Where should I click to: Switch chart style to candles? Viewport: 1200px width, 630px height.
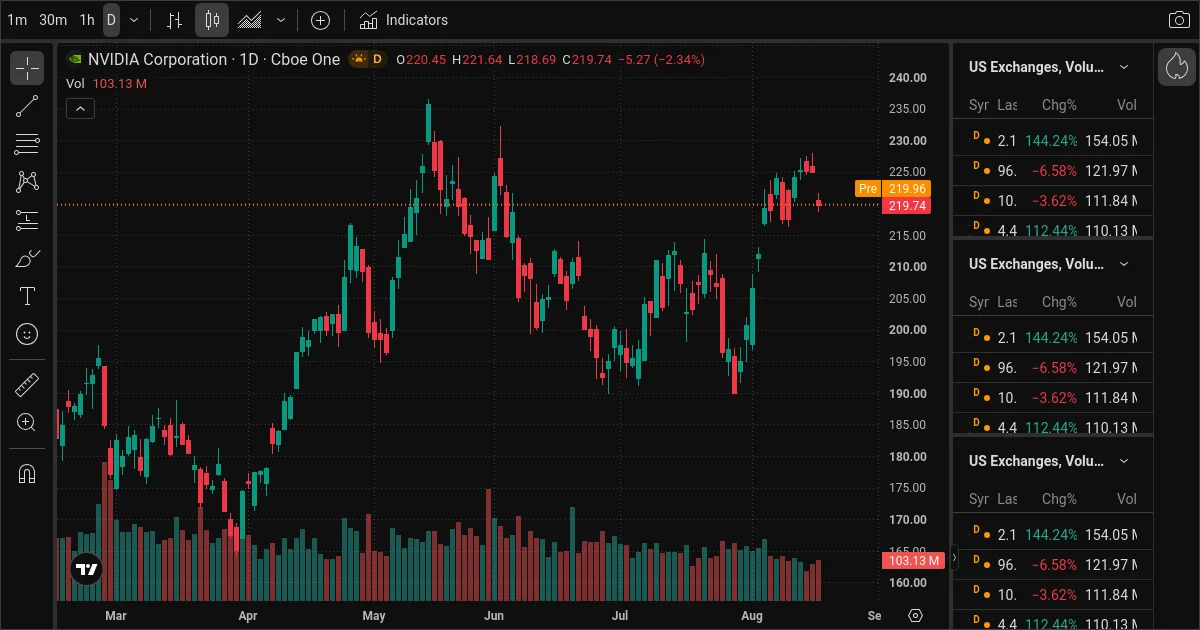click(x=211, y=20)
